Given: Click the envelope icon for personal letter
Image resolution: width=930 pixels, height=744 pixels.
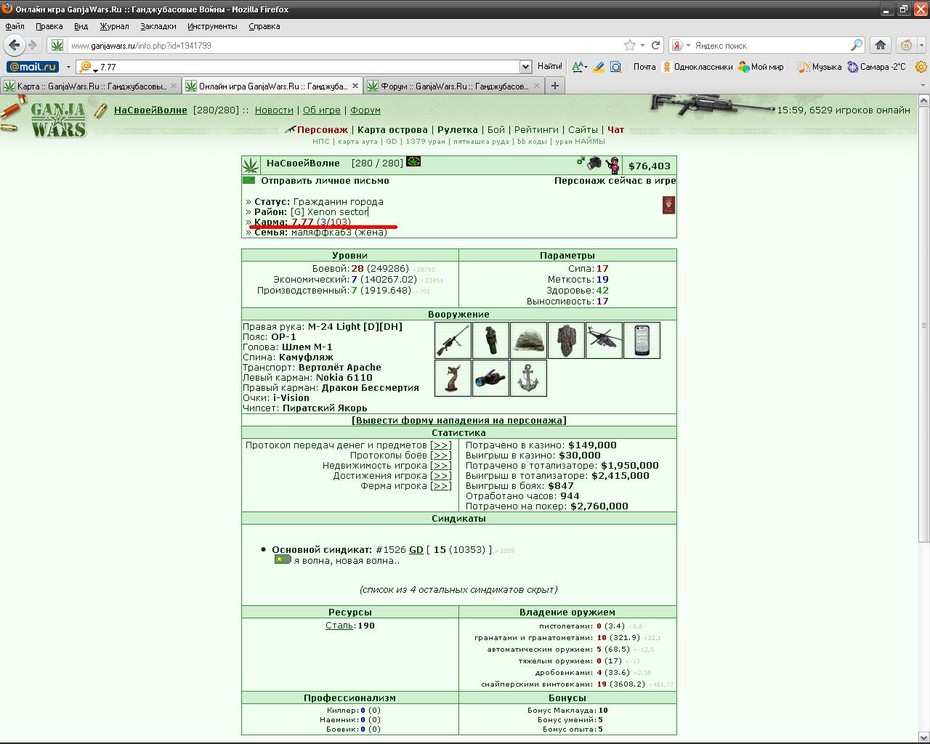Looking at the screenshot, I should 249,180.
